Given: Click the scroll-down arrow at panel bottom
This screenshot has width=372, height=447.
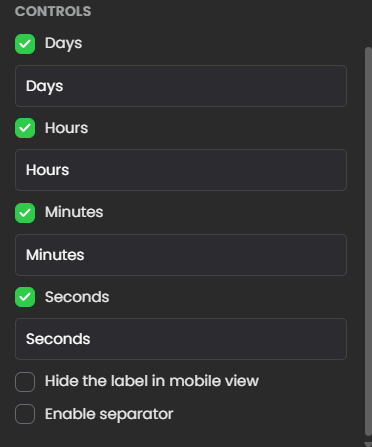Looking at the screenshot, I should tap(368, 444).
